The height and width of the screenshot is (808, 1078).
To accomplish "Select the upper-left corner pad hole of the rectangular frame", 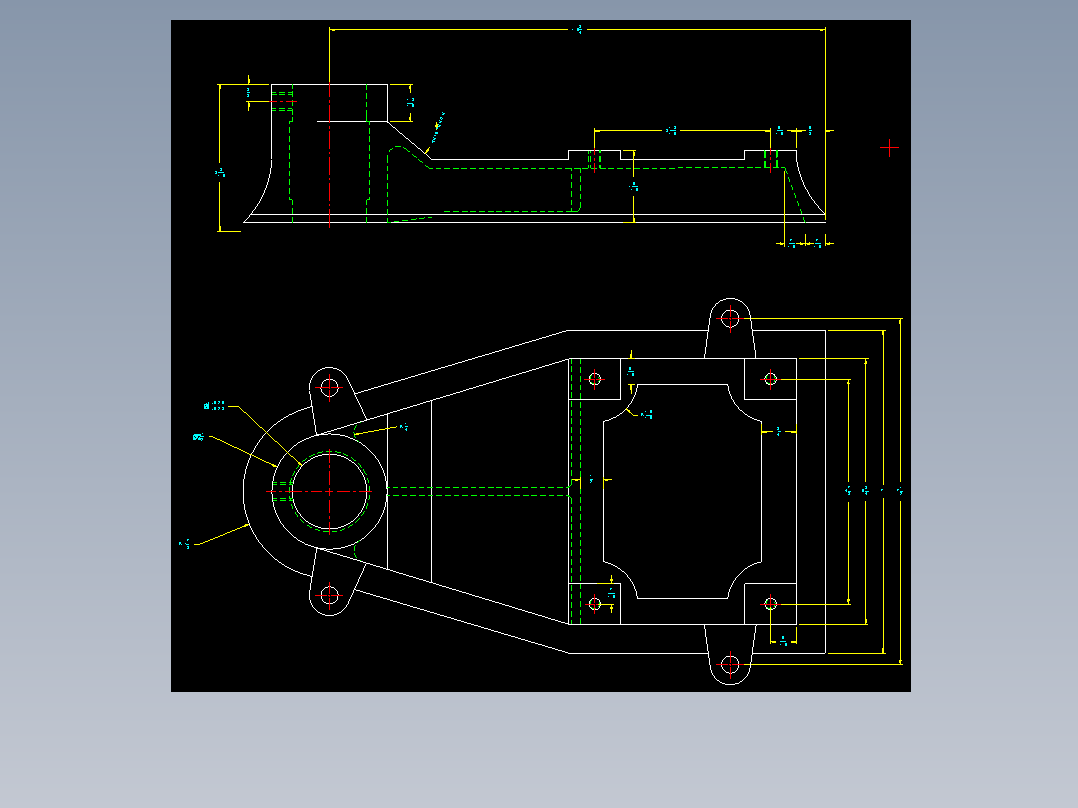I will (595, 379).
